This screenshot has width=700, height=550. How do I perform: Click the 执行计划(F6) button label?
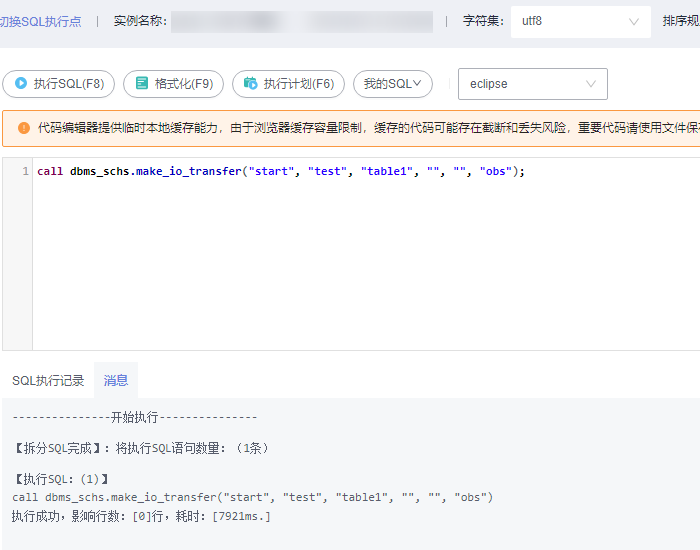coord(299,83)
